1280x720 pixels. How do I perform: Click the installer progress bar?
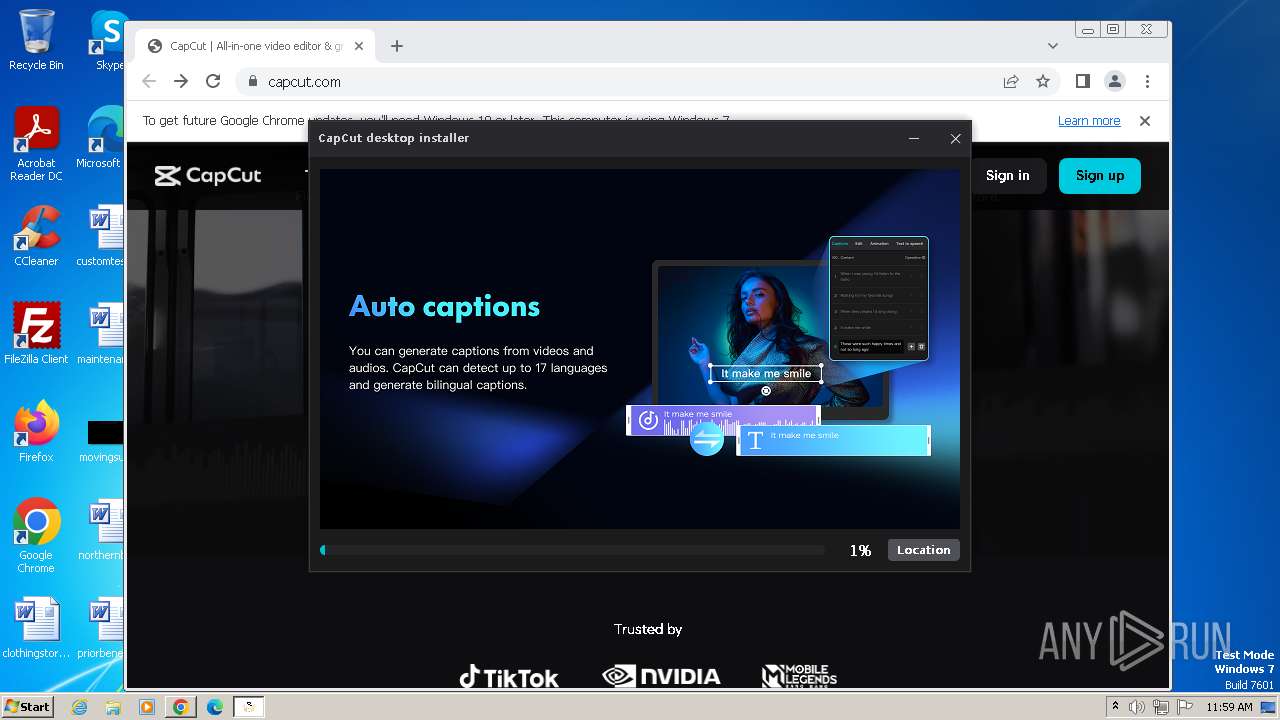[x=572, y=550]
